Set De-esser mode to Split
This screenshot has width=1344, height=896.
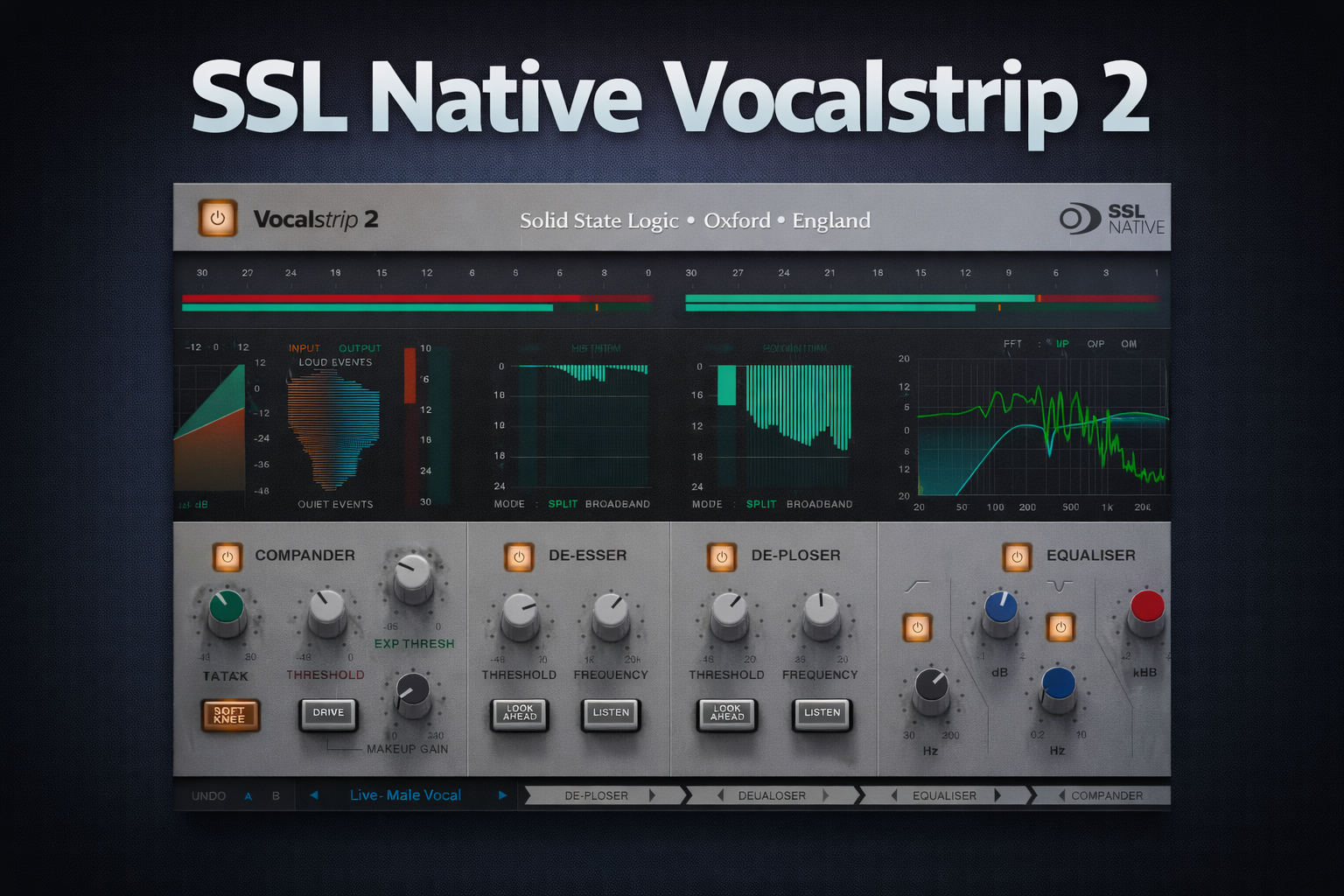(563, 504)
